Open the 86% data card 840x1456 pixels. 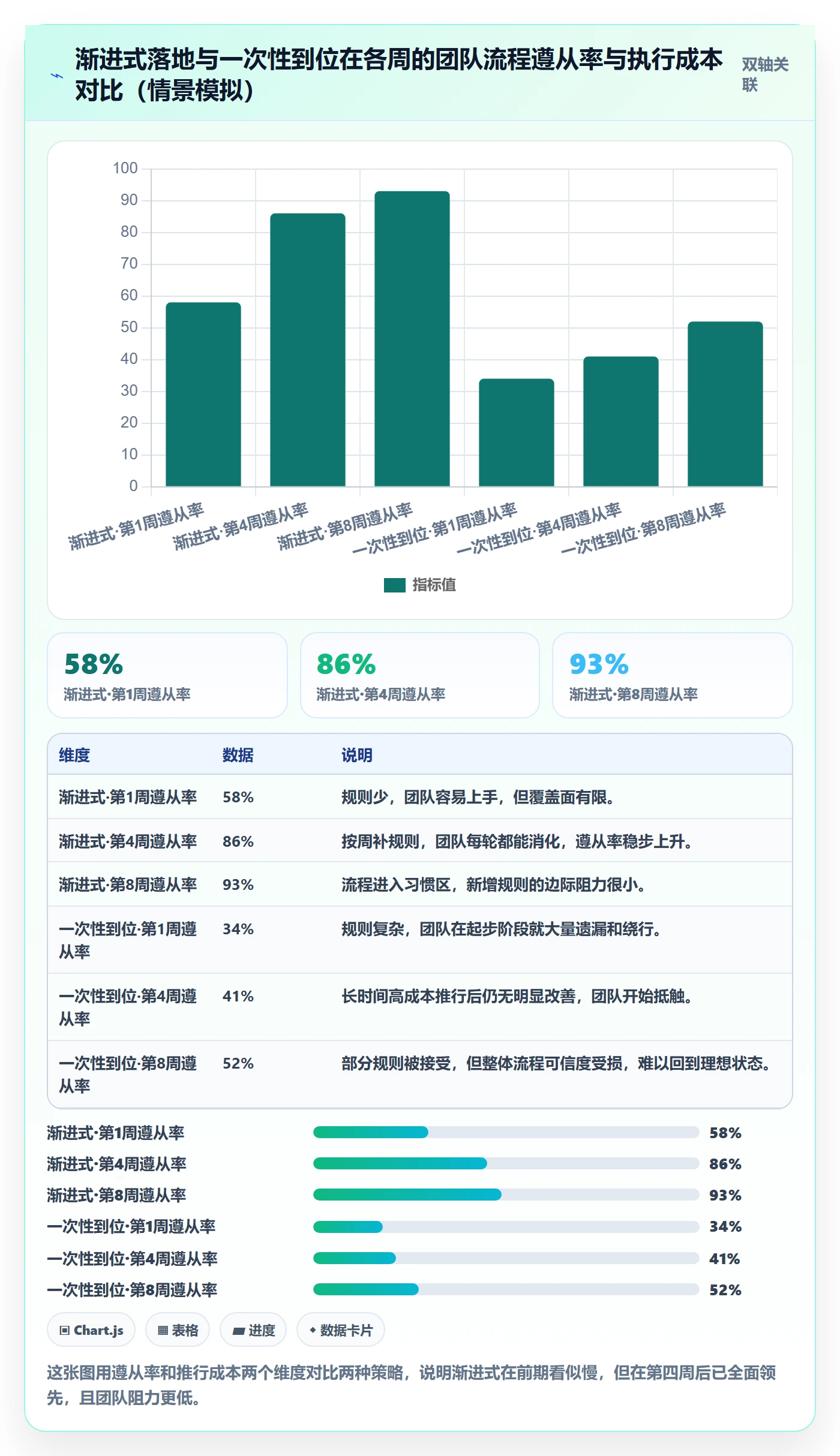[x=420, y=675]
